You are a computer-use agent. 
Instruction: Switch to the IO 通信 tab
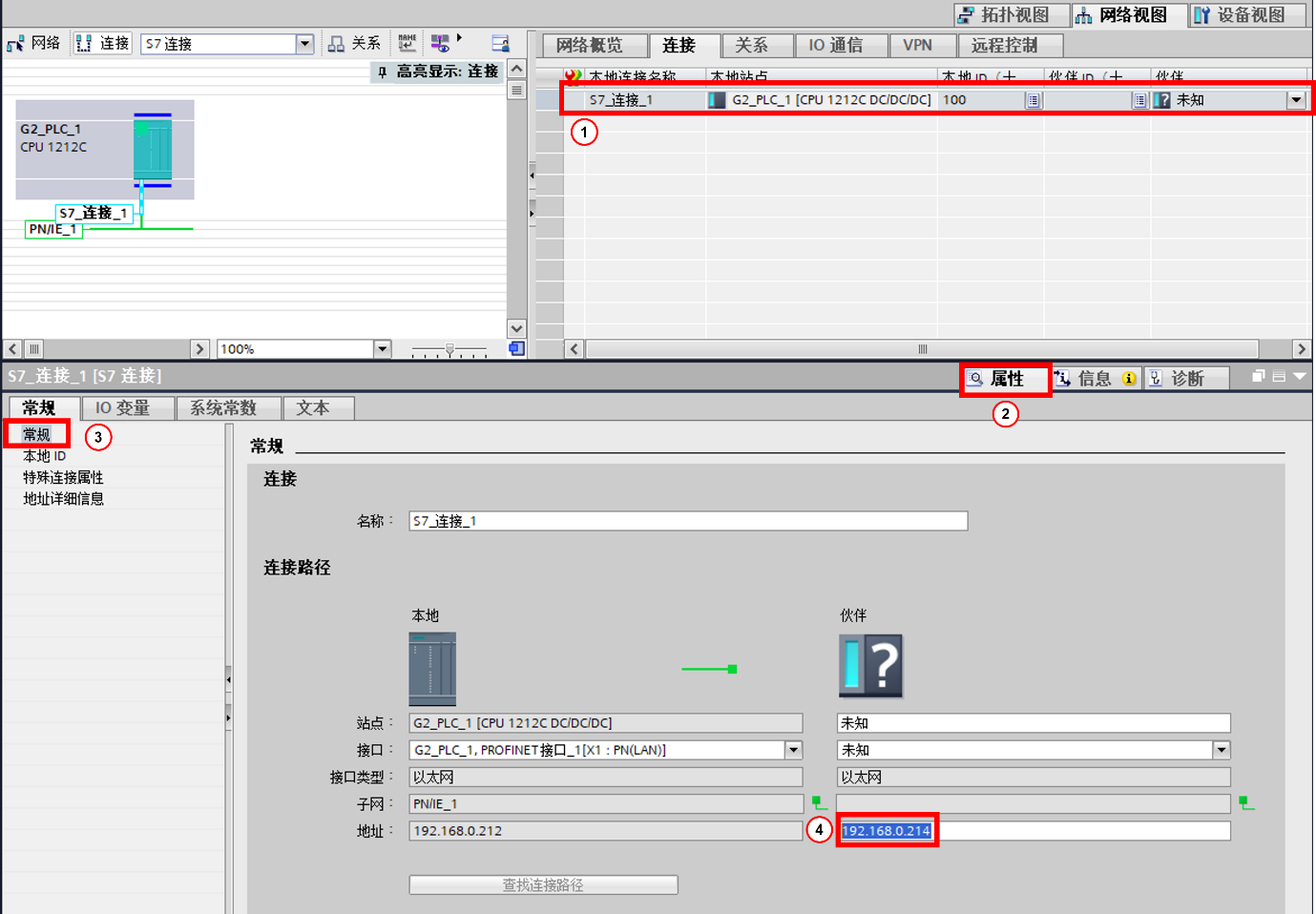click(835, 45)
